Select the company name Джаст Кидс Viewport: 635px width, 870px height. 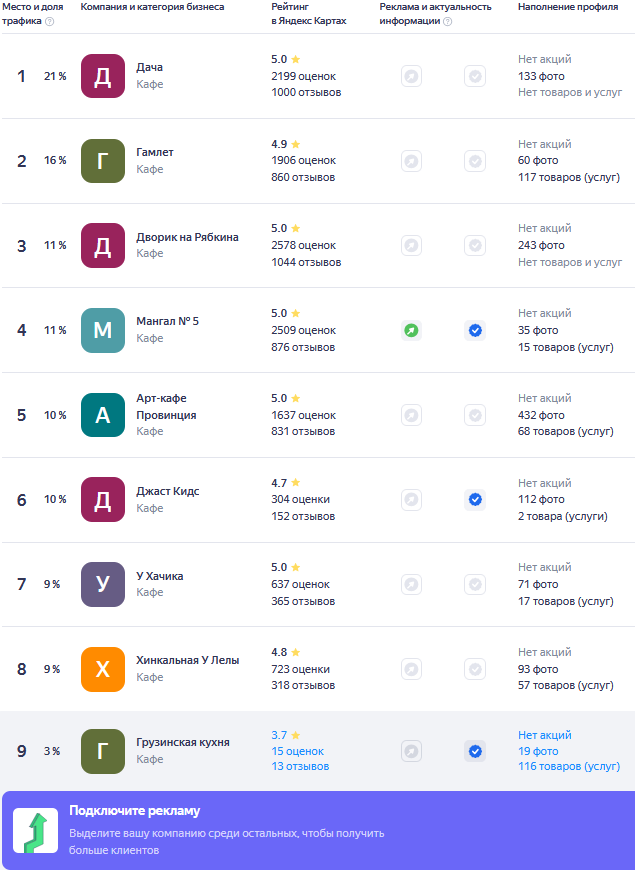(x=168, y=492)
